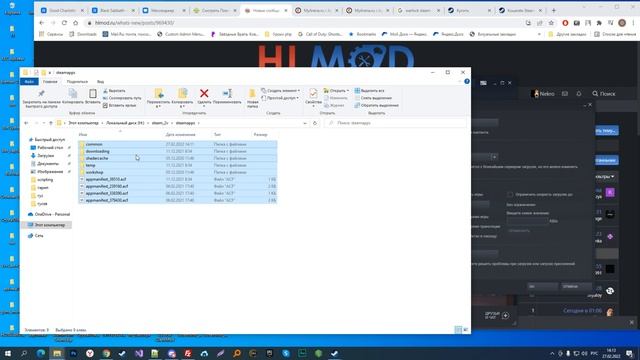The width and height of the screenshot is (640, 360).
Task: Select the common folder
Action: tap(178, 144)
